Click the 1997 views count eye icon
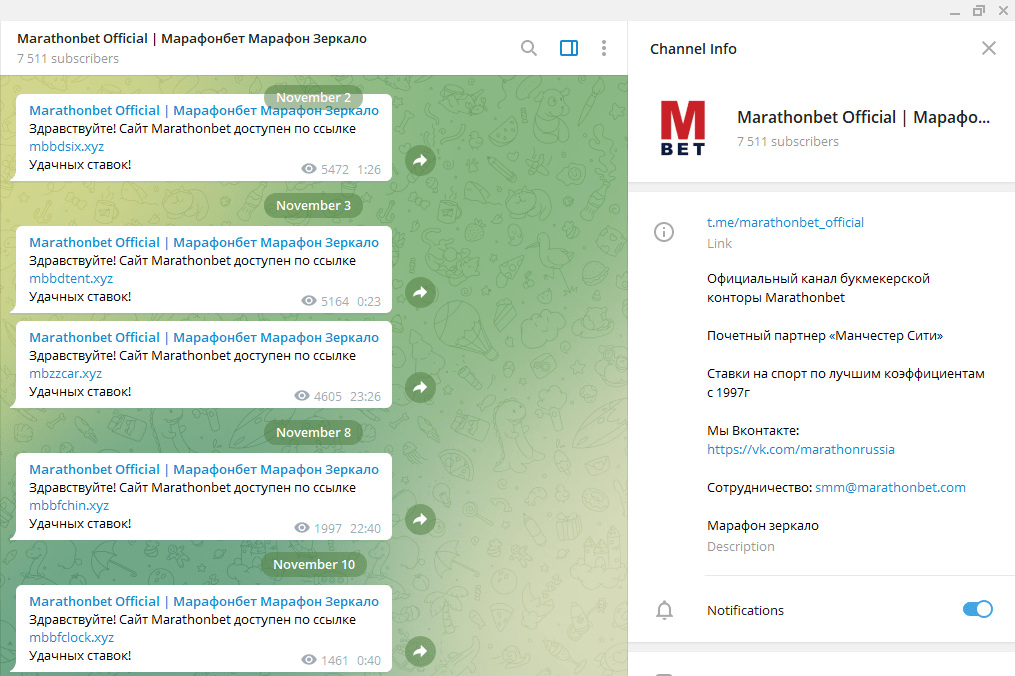The width and height of the screenshot is (1015, 676). (302, 528)
